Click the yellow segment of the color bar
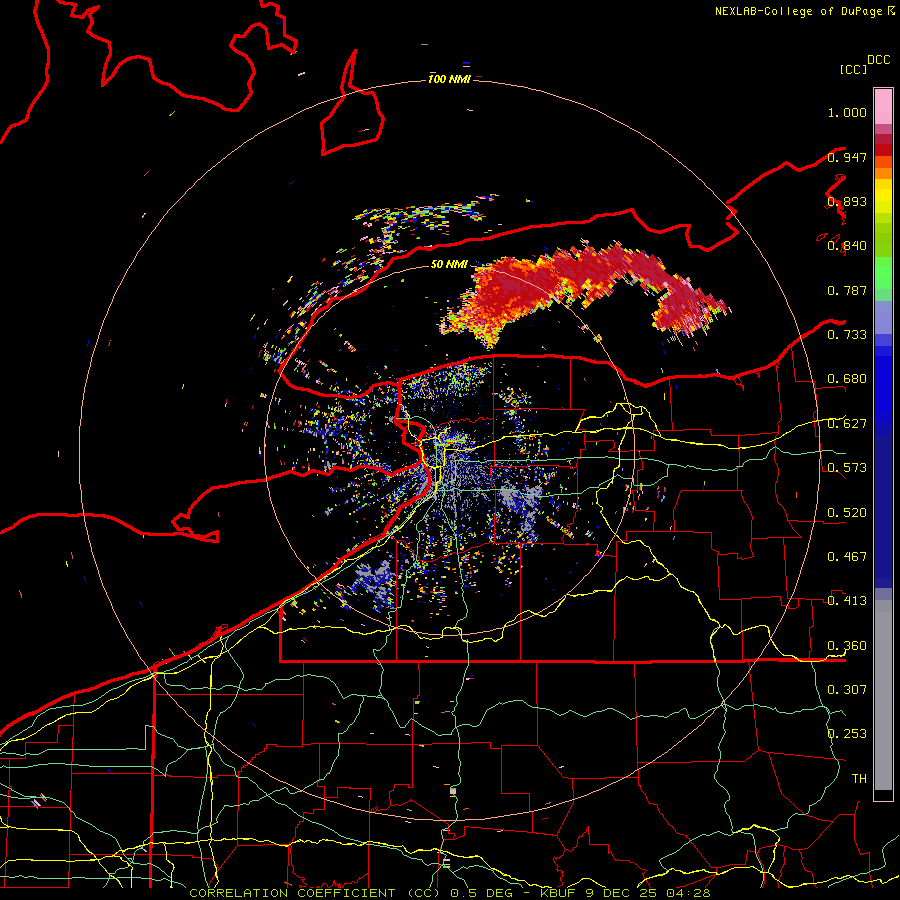Screen dimensions: 900x900 tap(883, 196)
